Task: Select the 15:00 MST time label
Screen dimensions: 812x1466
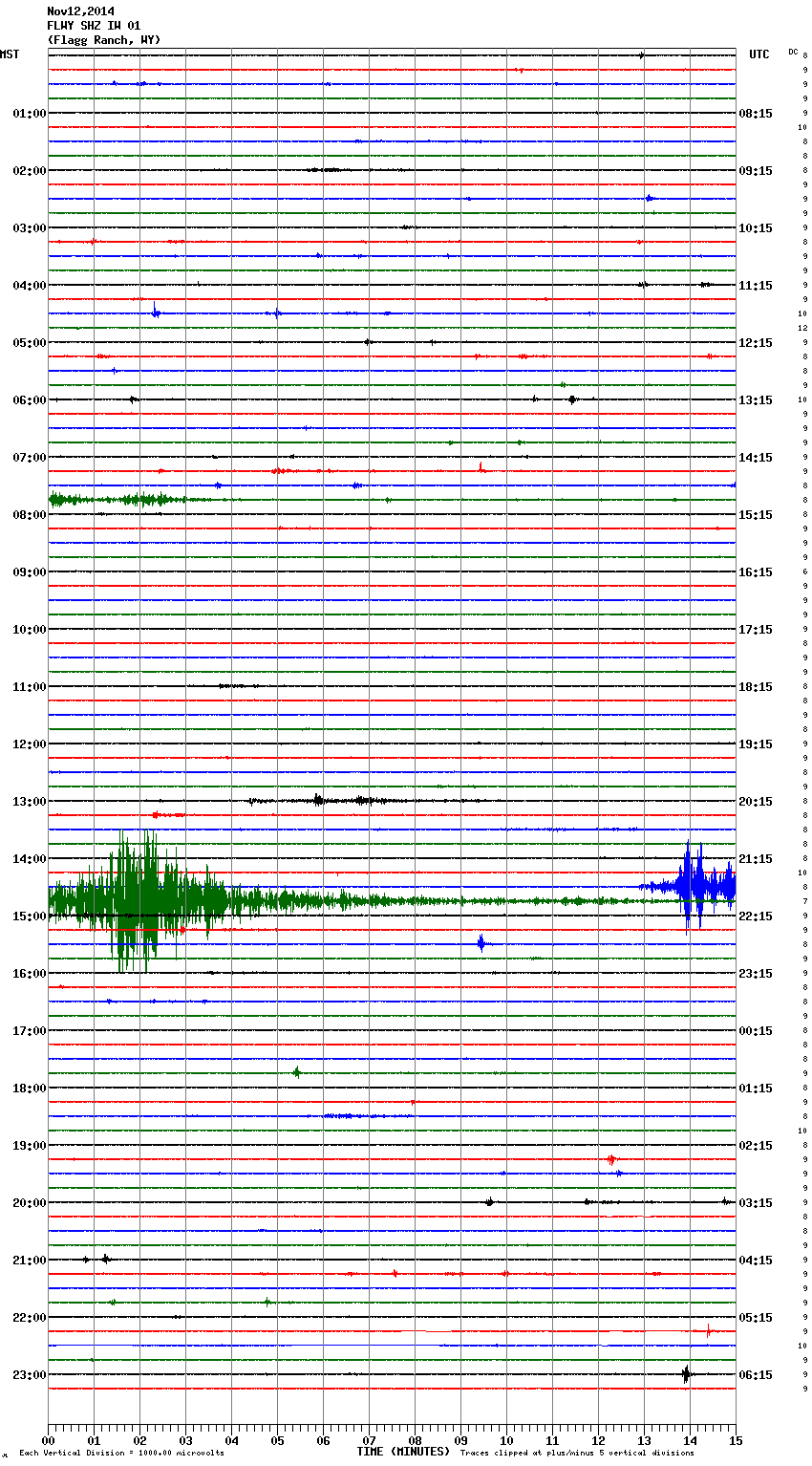Action: point(29,916)
